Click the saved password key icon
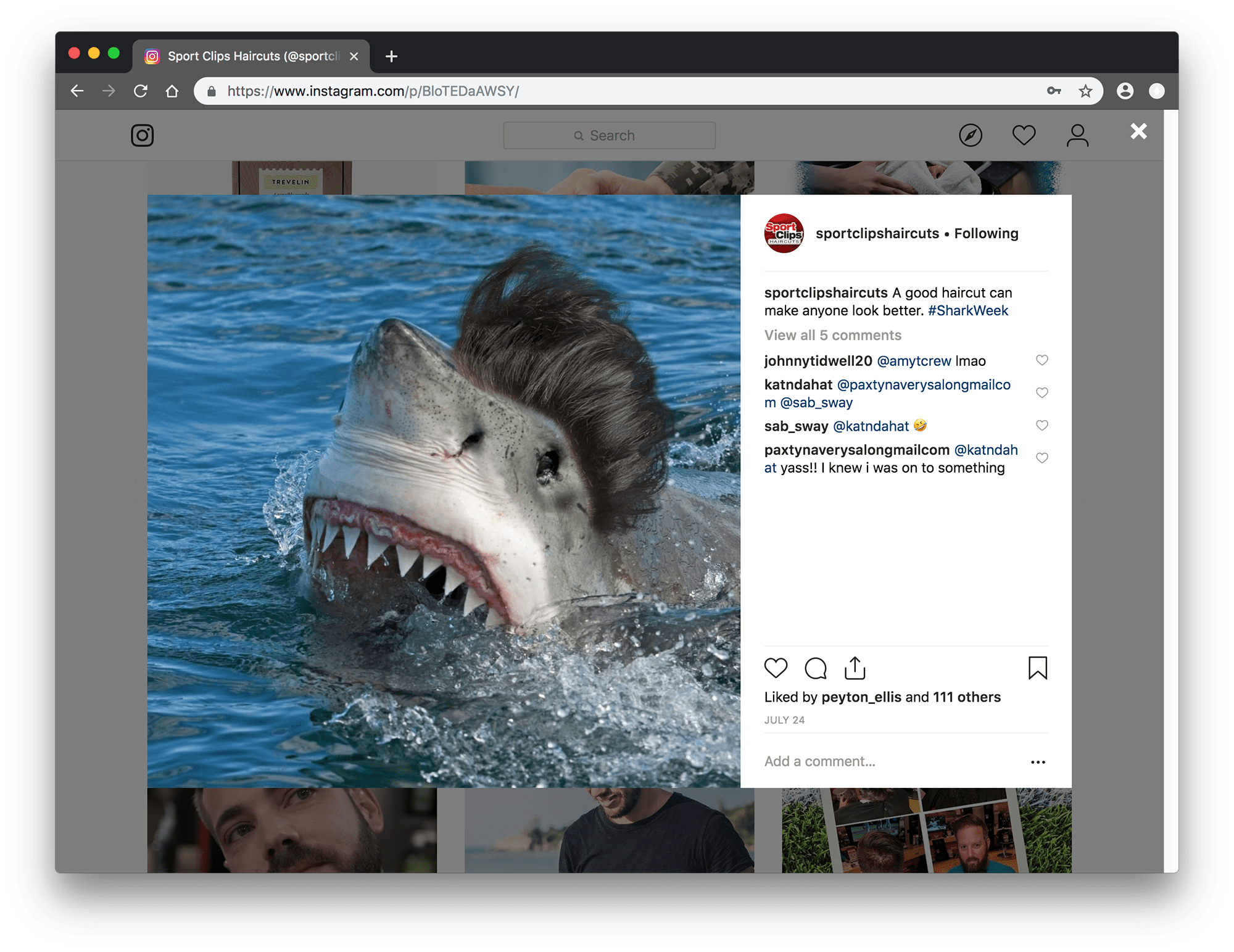Image resolution: width=1234 pixels, height=952 pixels. (x=1054, y=91)
